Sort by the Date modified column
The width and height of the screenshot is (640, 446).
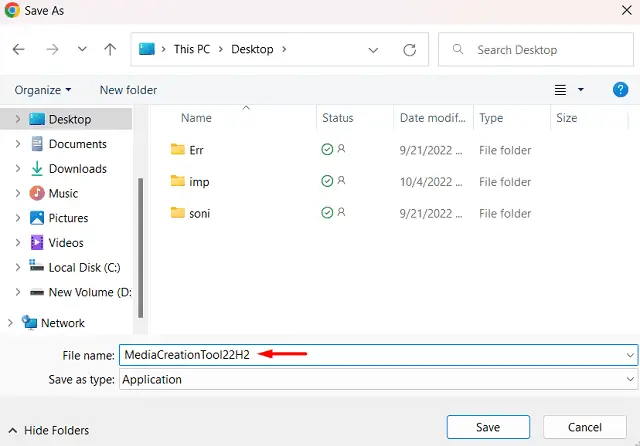point(432,118)
